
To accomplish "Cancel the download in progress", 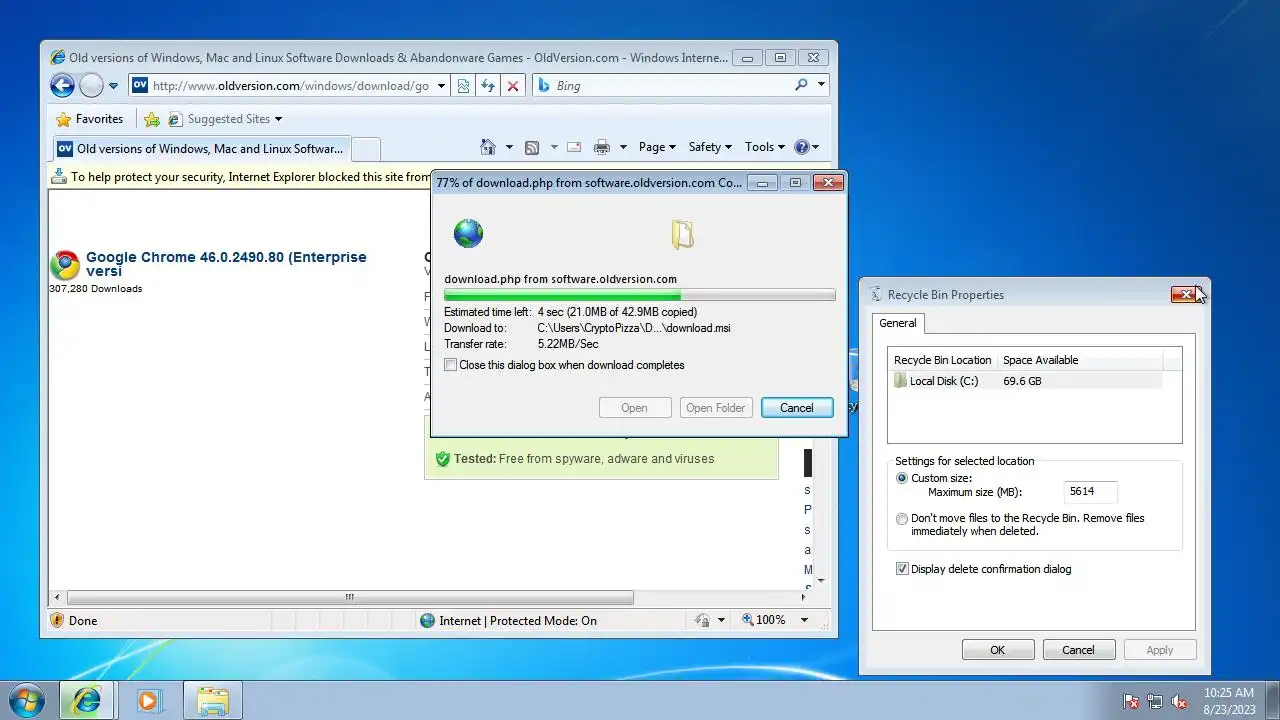I will [x=797, y=408].
